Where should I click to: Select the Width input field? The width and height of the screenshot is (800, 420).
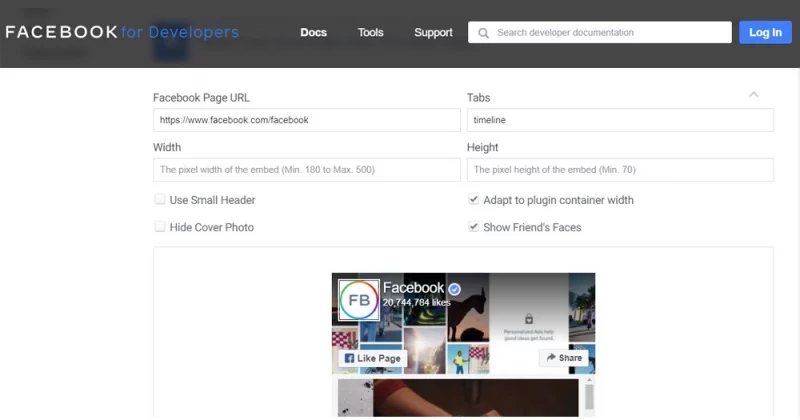[306, 170]
